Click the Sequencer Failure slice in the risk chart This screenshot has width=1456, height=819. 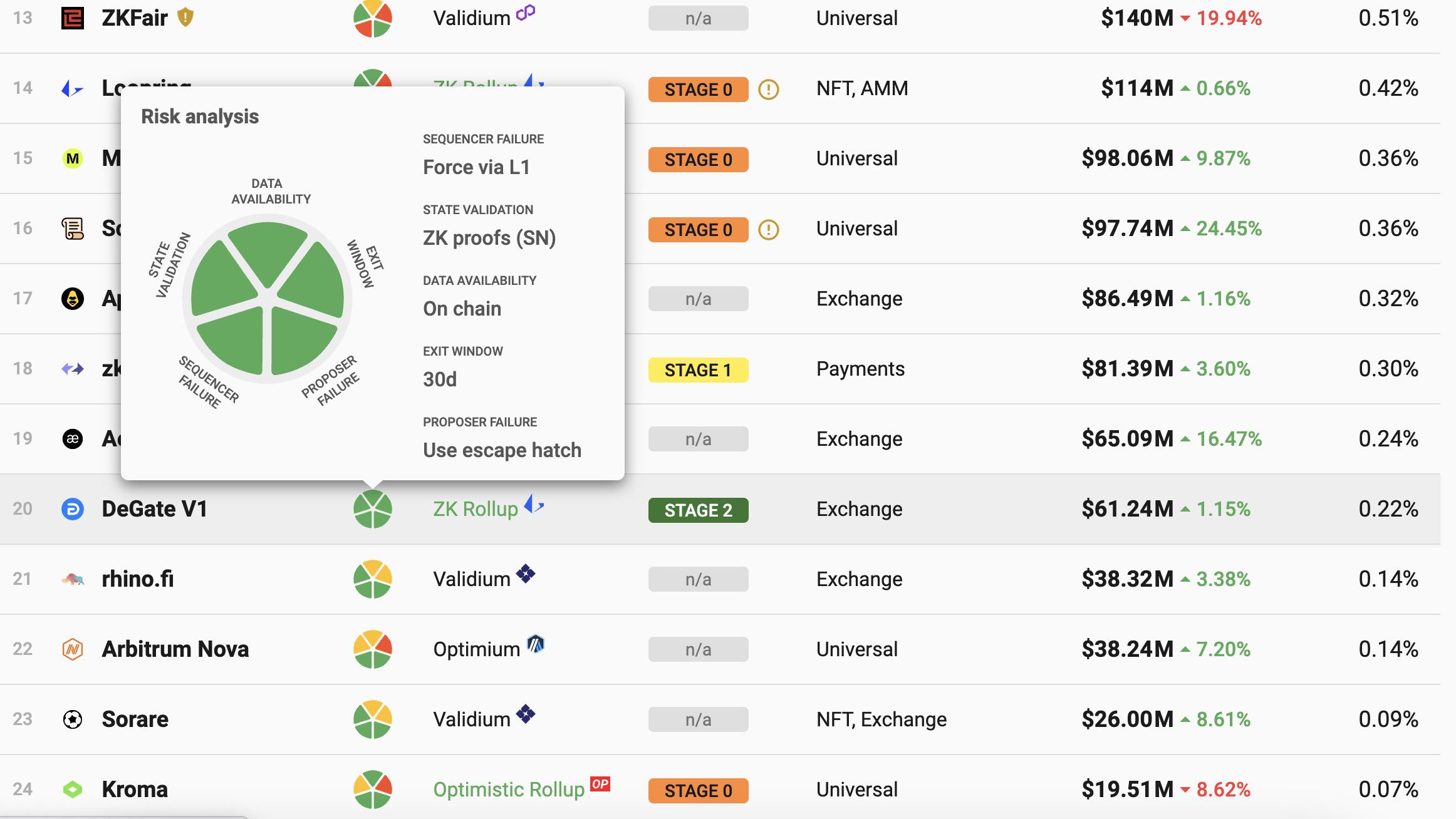[232, 339]
